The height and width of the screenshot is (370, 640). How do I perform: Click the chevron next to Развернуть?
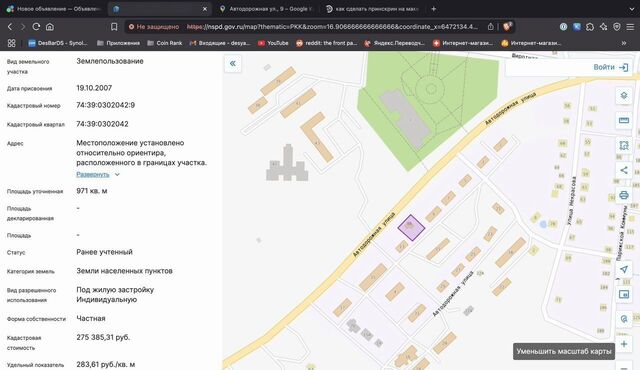[117, 175]
